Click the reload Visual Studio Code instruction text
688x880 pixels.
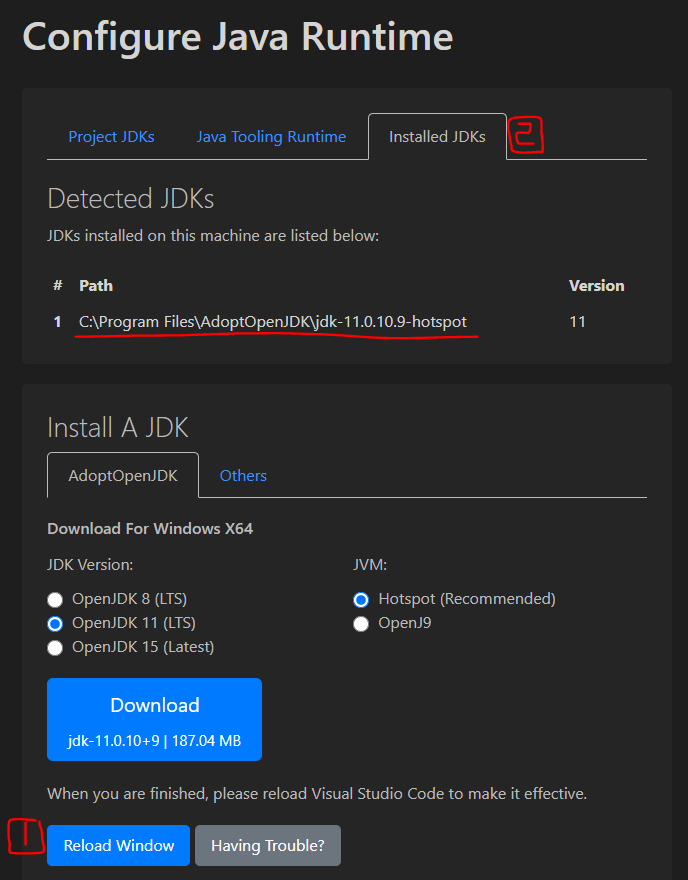point(317,794)
